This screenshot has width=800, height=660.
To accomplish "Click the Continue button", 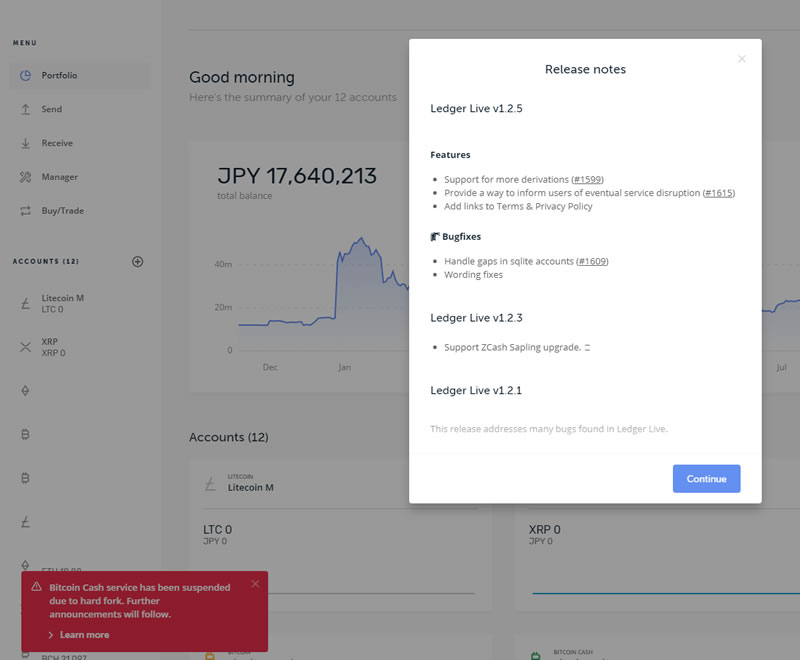I will (706, 478).
